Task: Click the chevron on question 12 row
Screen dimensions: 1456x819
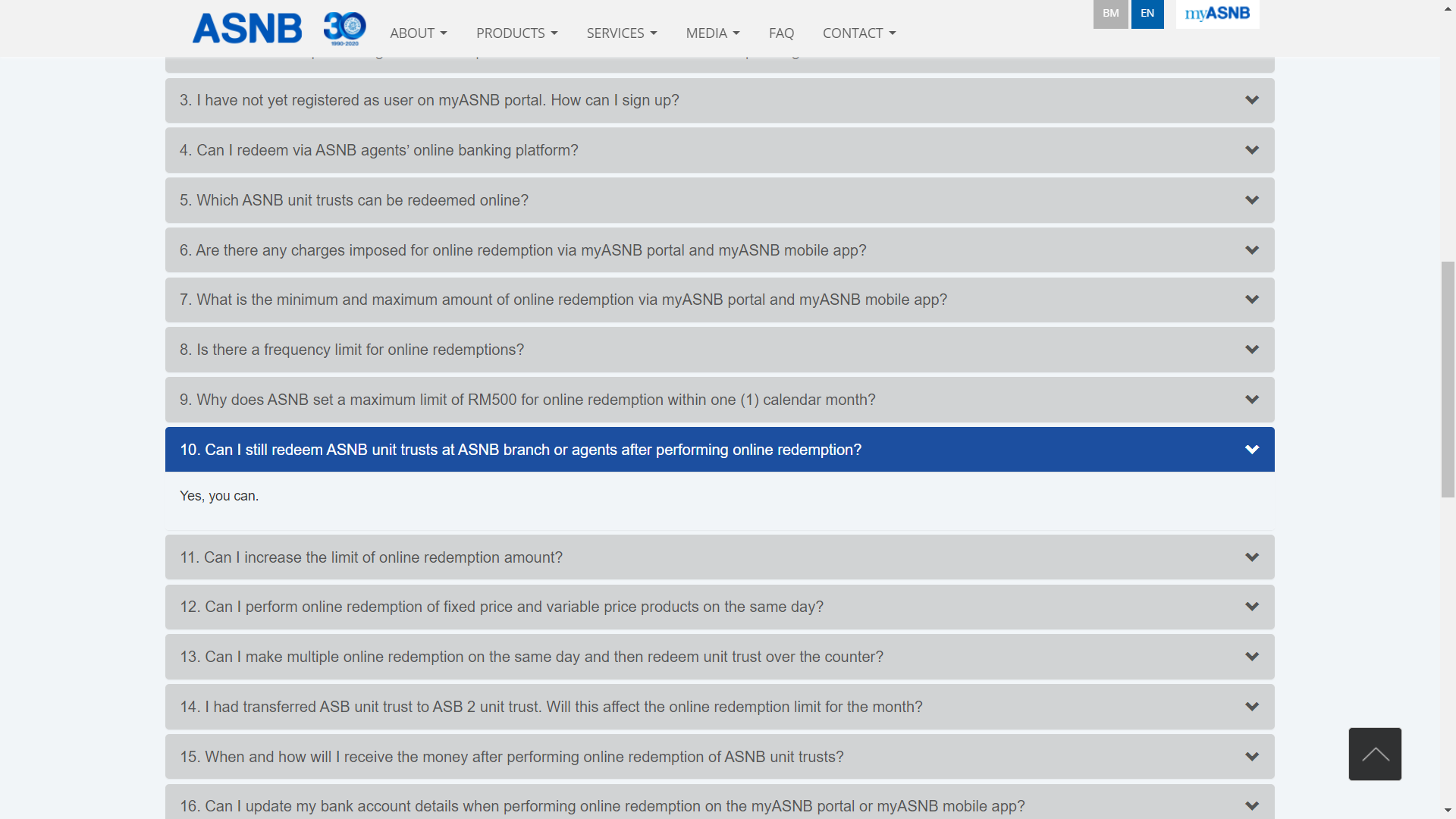Action: tap(1252, 607)
